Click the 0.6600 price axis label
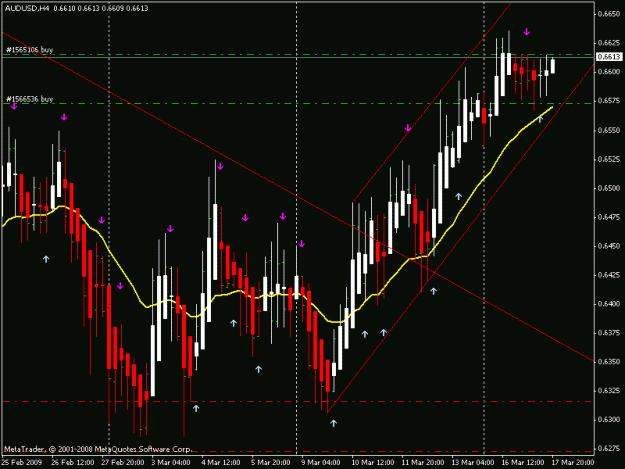 click(x=609, y=72)
